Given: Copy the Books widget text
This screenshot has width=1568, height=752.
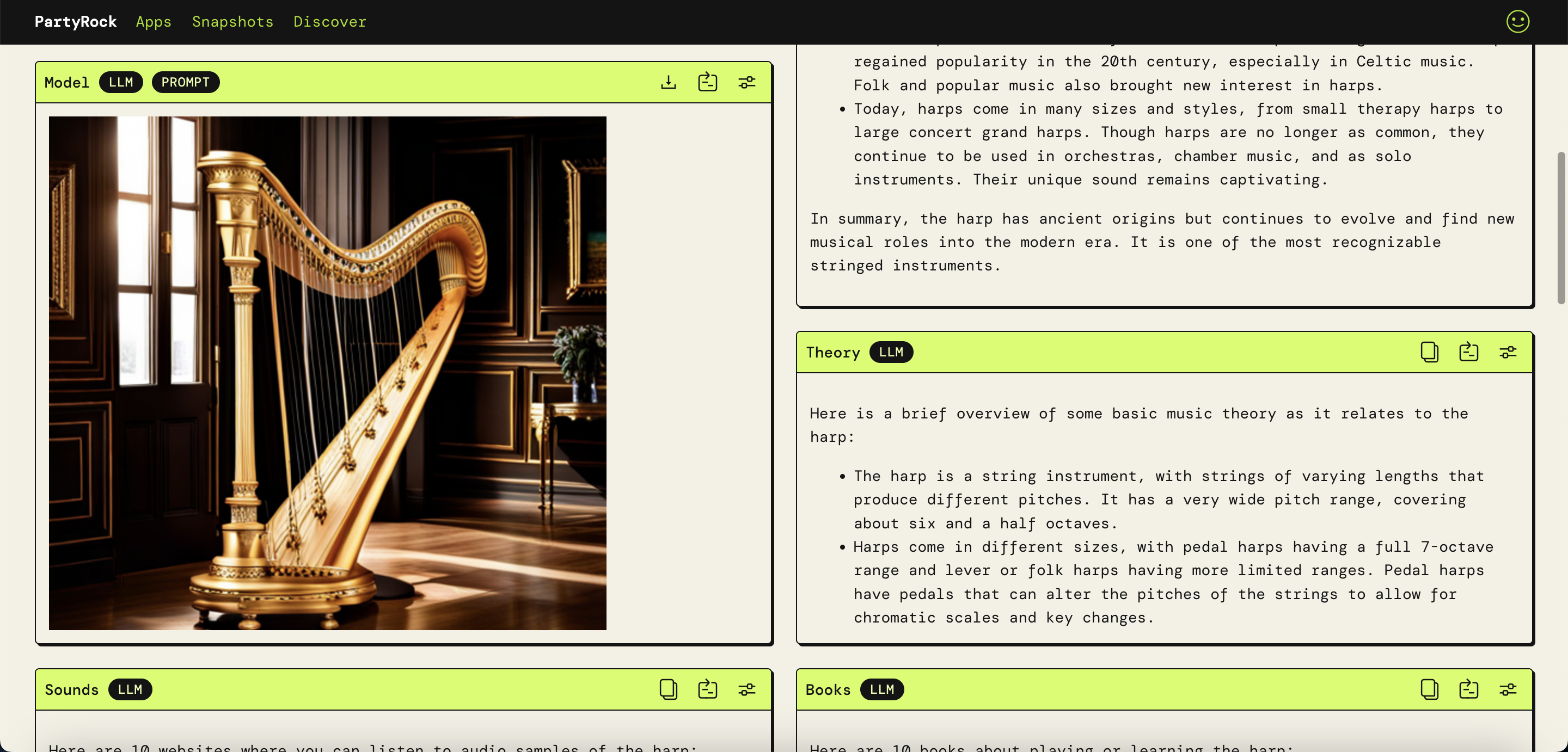Looking at the screenshot, I should coord(1429,689).
